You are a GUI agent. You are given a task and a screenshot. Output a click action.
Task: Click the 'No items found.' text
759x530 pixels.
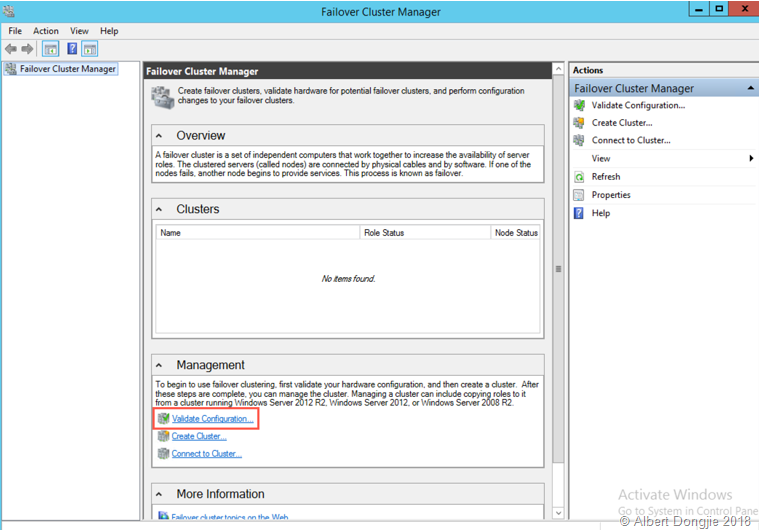(348, 279)
